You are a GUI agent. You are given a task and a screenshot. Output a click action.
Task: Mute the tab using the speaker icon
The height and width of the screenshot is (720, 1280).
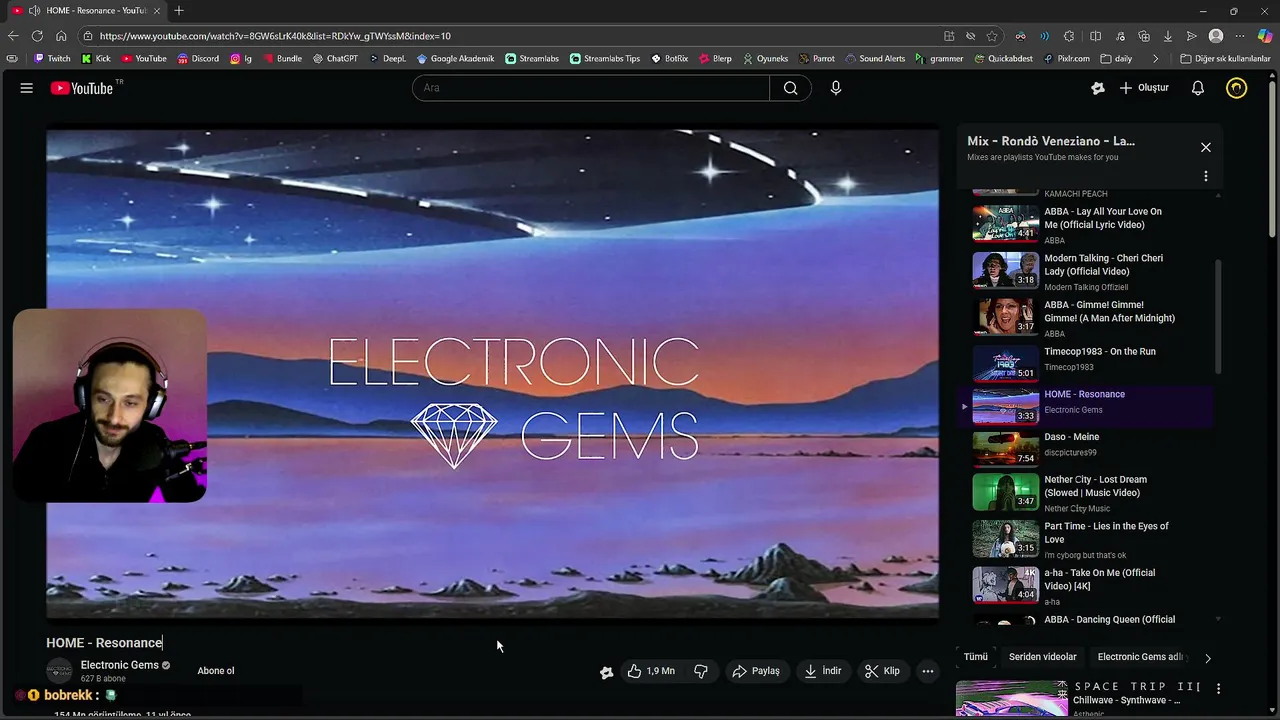point(35,11)
